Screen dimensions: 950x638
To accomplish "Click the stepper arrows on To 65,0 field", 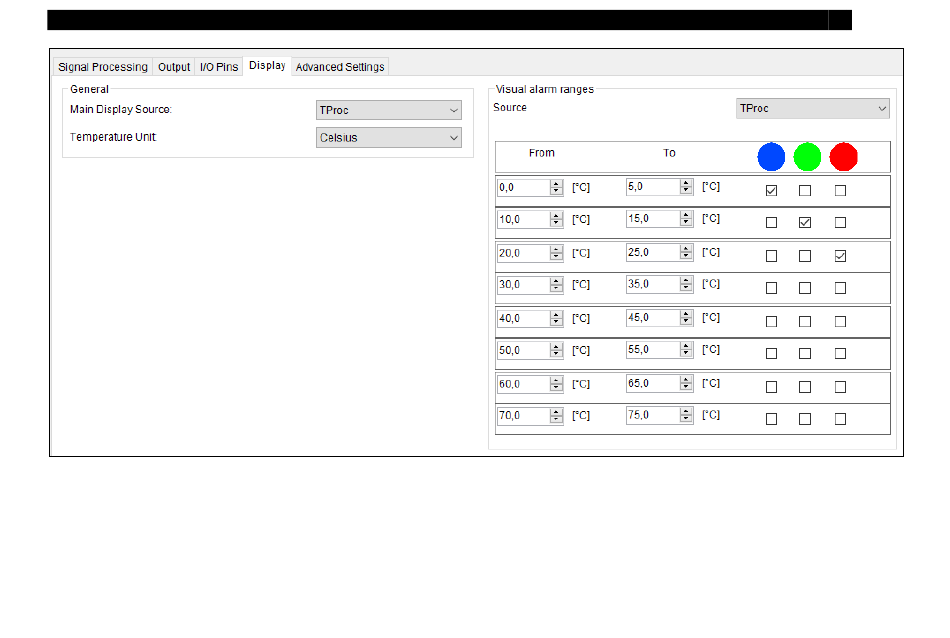I will [x=686, y=384].
